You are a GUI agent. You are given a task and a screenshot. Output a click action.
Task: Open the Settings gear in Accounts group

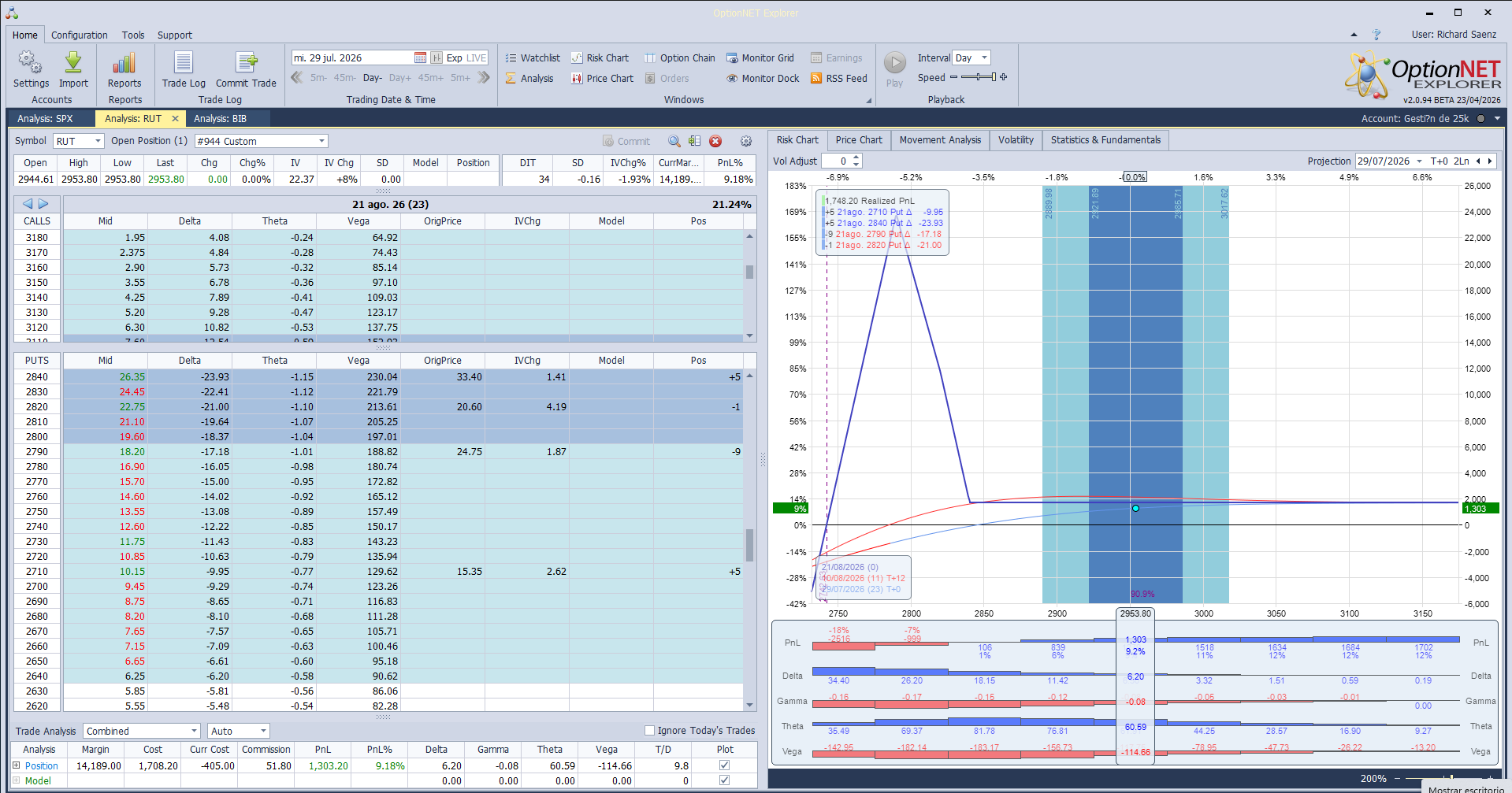pos(31,69)
